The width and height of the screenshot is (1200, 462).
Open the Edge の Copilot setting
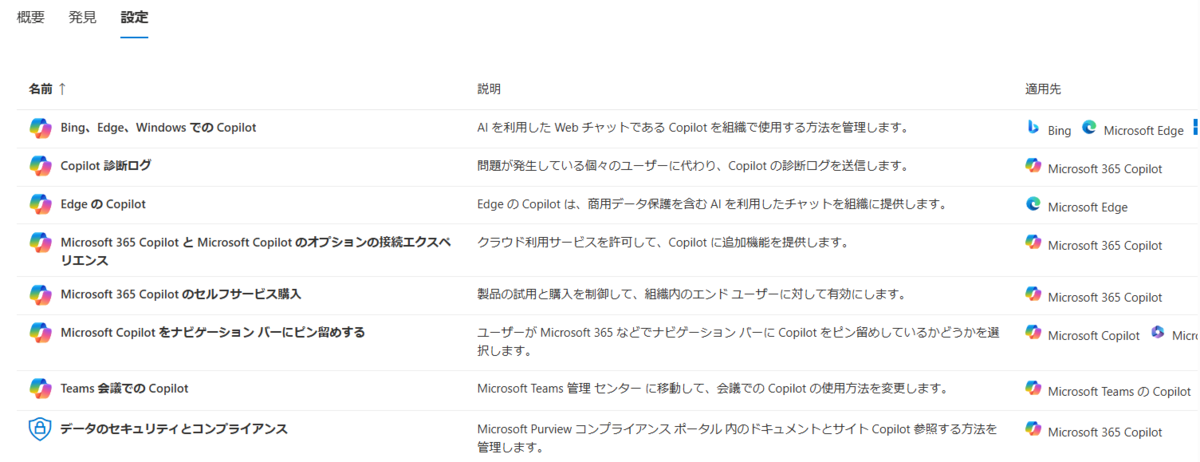pos(103,204)
